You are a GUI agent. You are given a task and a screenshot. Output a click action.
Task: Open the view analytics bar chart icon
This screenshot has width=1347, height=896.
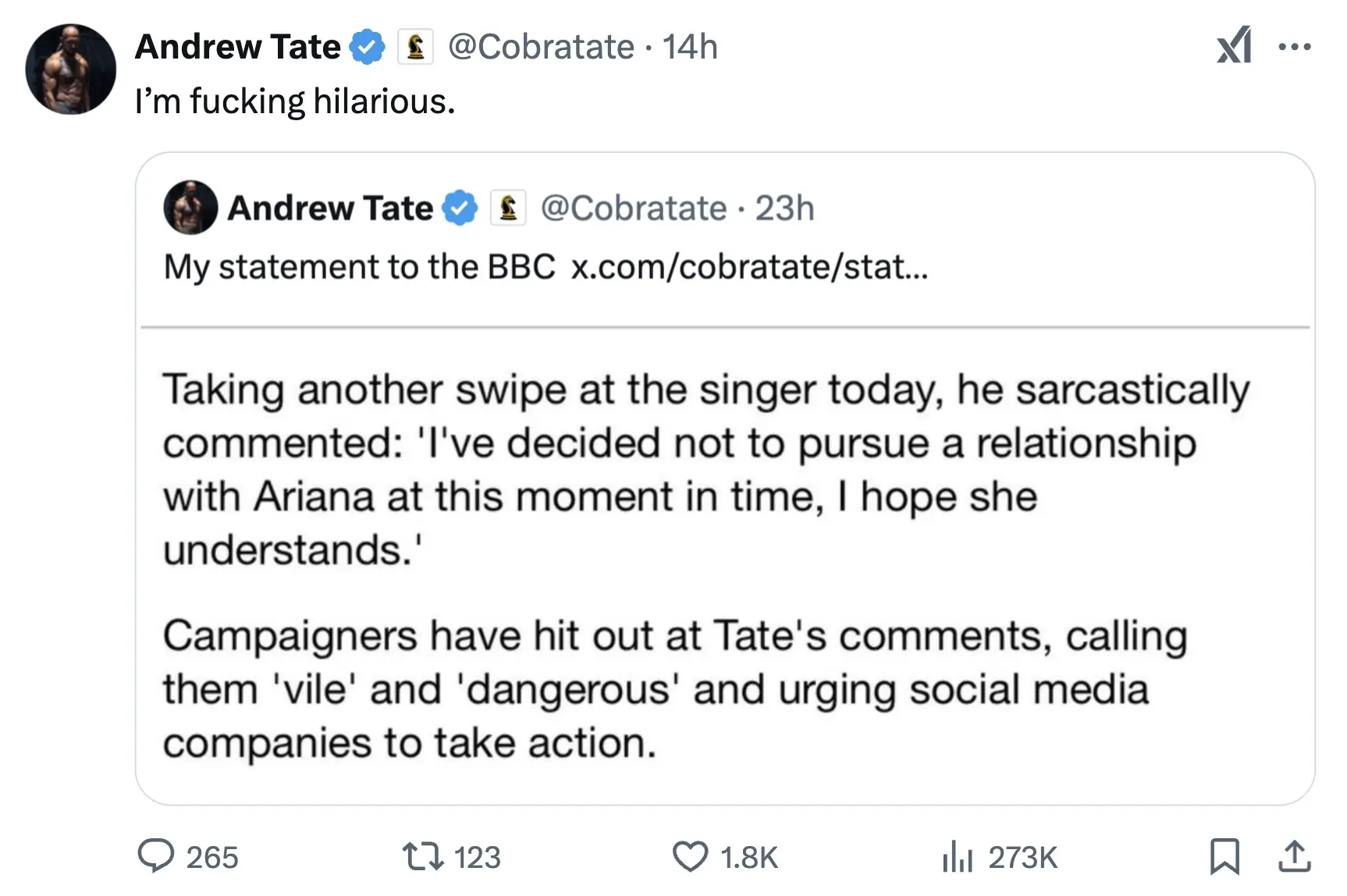pos(958,856)
